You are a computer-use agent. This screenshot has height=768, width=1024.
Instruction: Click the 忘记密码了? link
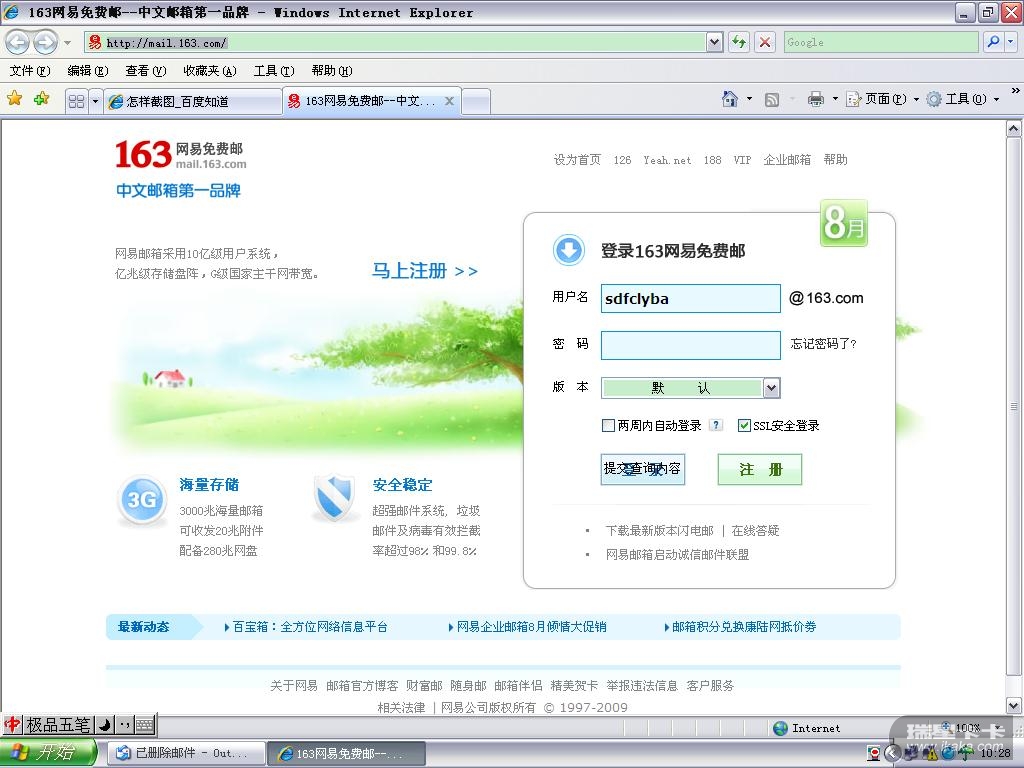click(x=824, y=344)
